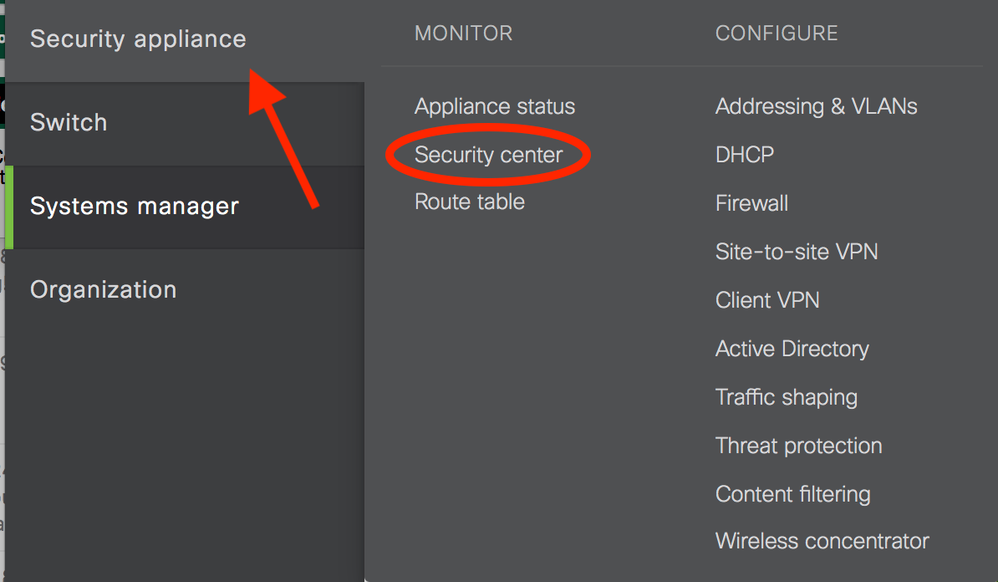Go to Threat protection settings
998x582 pixels.
[x=799, y=446]
